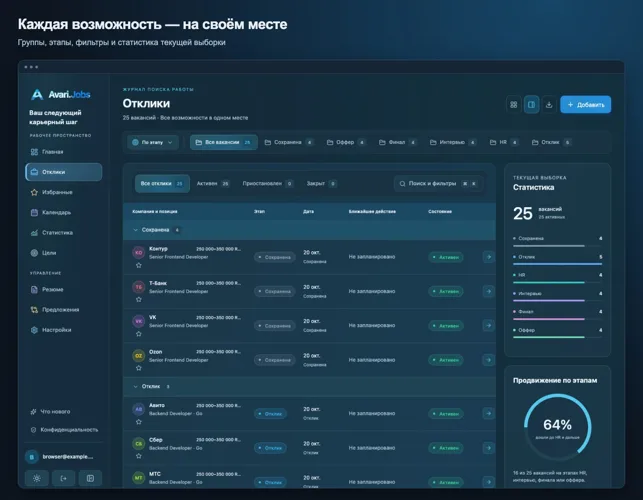Image resolution: width=643 pixels, height=500 pixels.
Task: Click the download export icon
Action: [x=549, y=105]
